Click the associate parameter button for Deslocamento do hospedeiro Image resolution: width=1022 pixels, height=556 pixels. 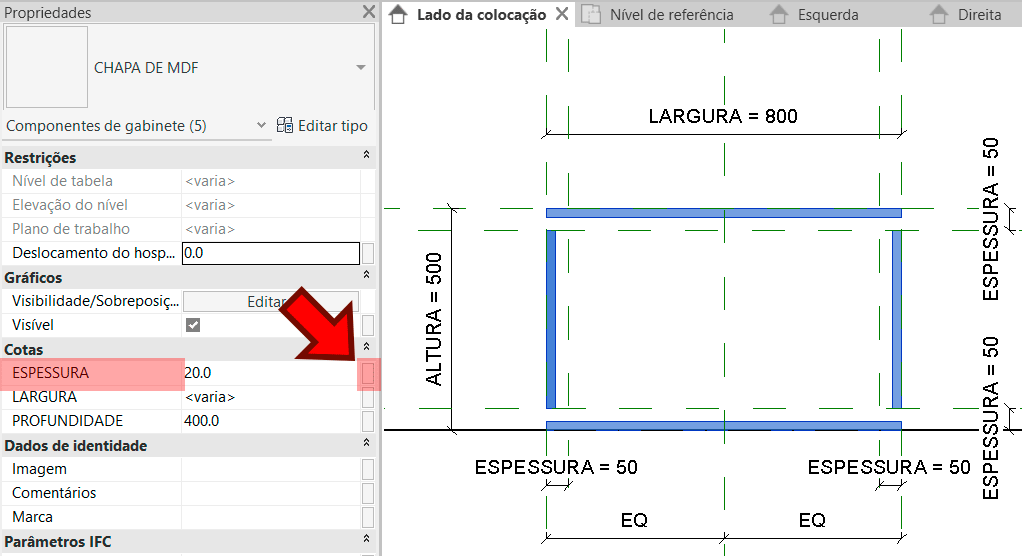point(368,253)
